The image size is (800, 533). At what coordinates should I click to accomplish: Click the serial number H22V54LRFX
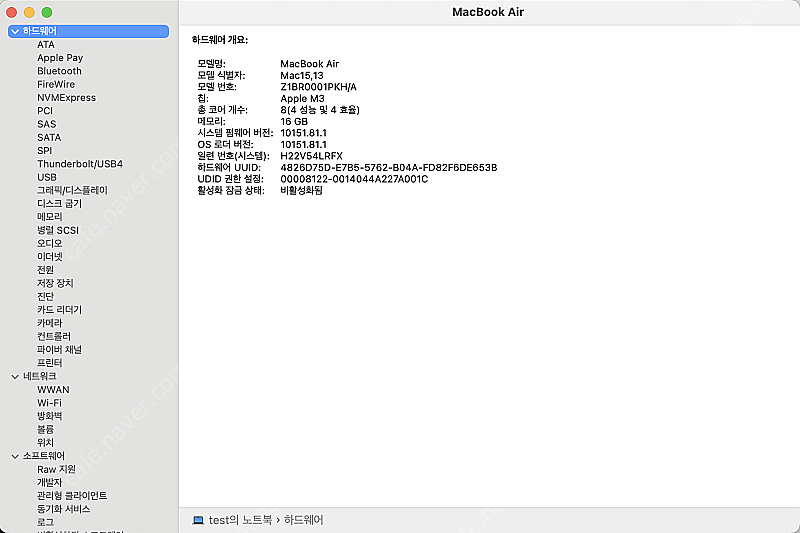coord(311,156)
